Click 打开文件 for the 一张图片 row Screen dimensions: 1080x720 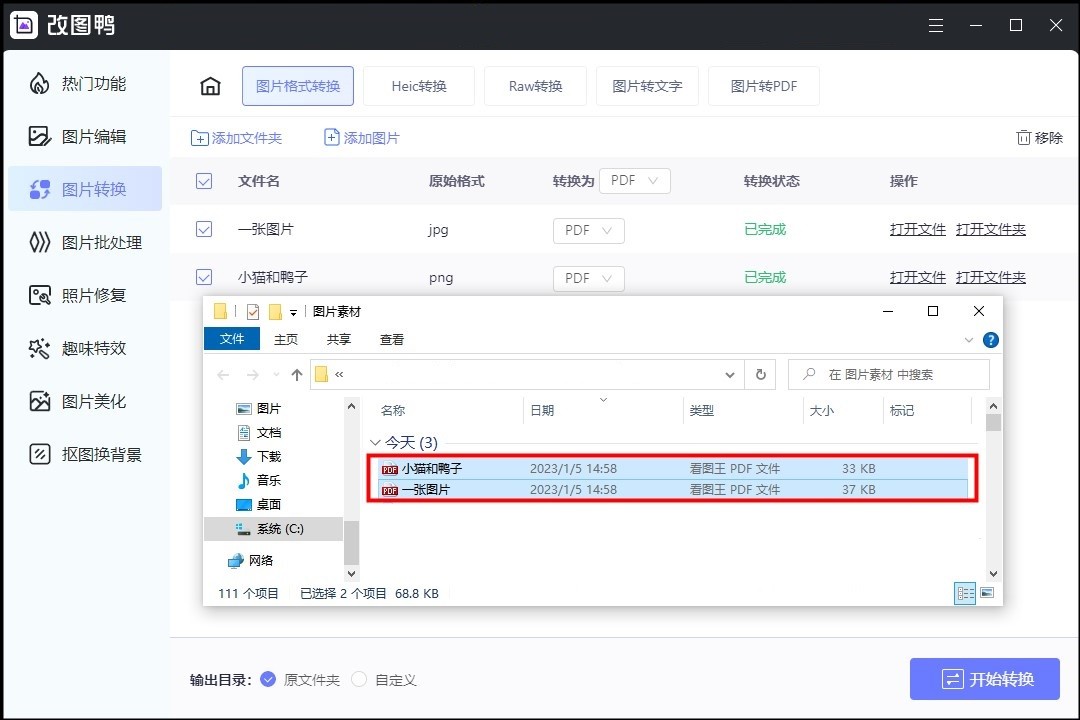[916, 229]
